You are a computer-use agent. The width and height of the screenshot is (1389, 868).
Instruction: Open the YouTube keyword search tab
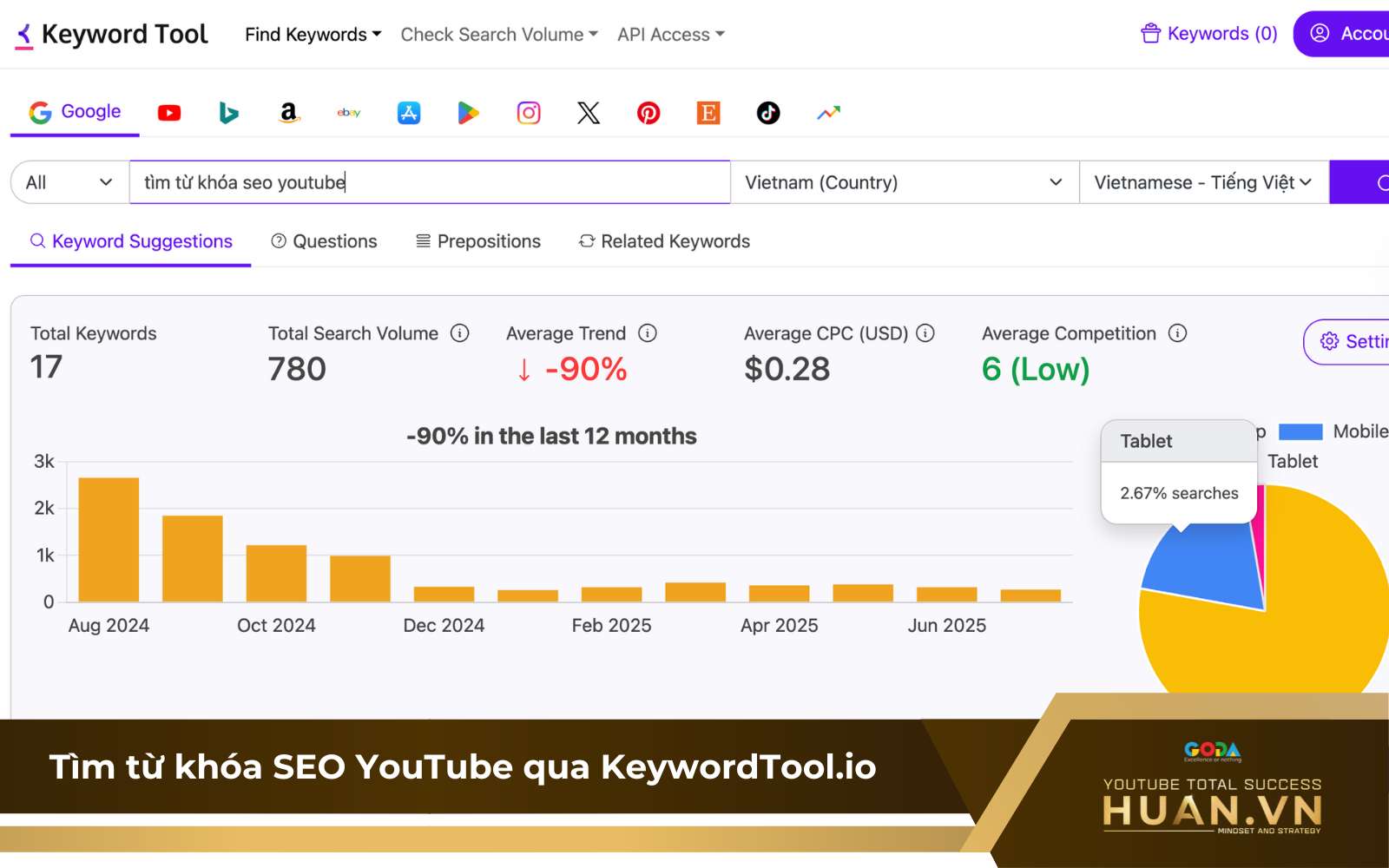coord(169,113)
